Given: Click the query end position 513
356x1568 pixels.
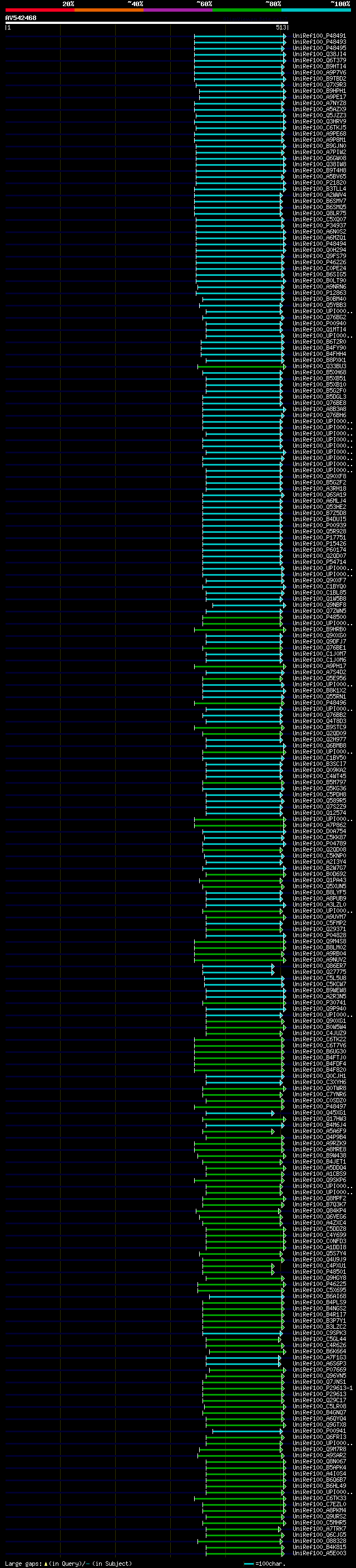Looking at the screenshot, I should (x=280, y=27).
